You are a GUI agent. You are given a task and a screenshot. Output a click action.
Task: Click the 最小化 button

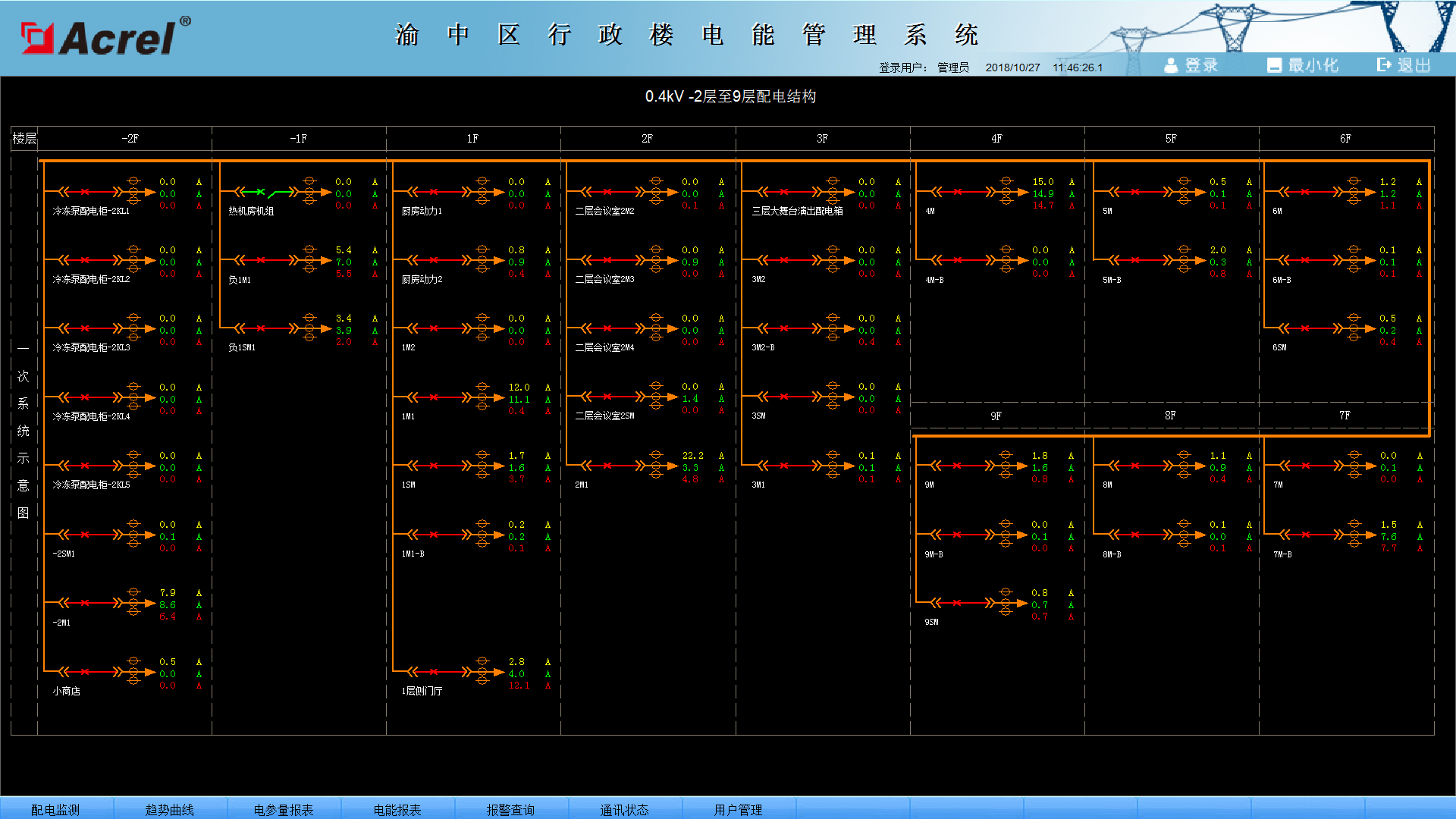[x=1303, y=65]
